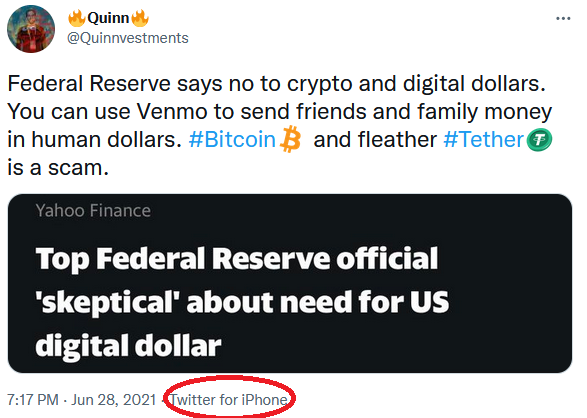Open the tweet's three-dot more options menu
This screenshot has height=418, width=587.
click(x=563, y=18)
